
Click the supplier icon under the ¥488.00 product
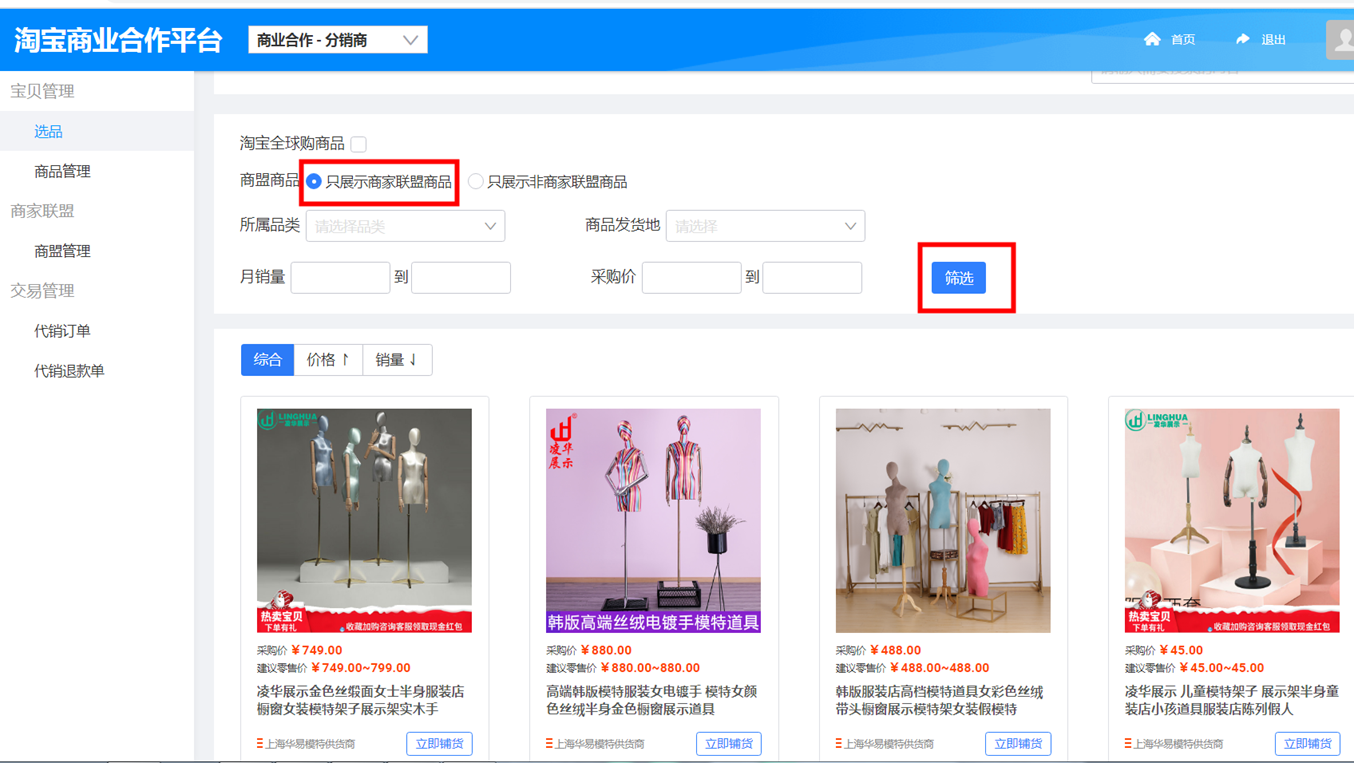click(x=839, y=743)
